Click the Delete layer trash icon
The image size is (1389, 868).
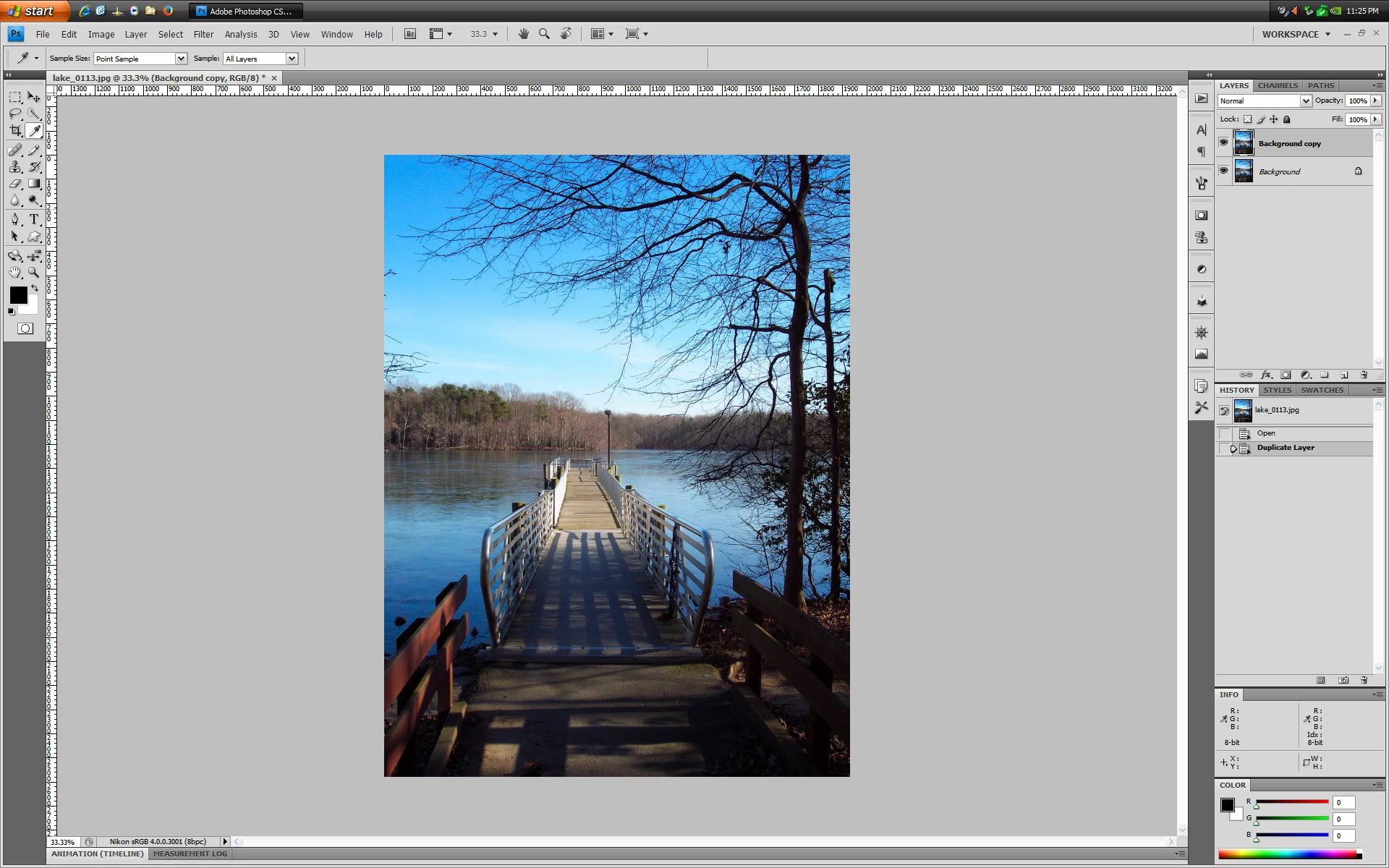tap(1364, 375)
